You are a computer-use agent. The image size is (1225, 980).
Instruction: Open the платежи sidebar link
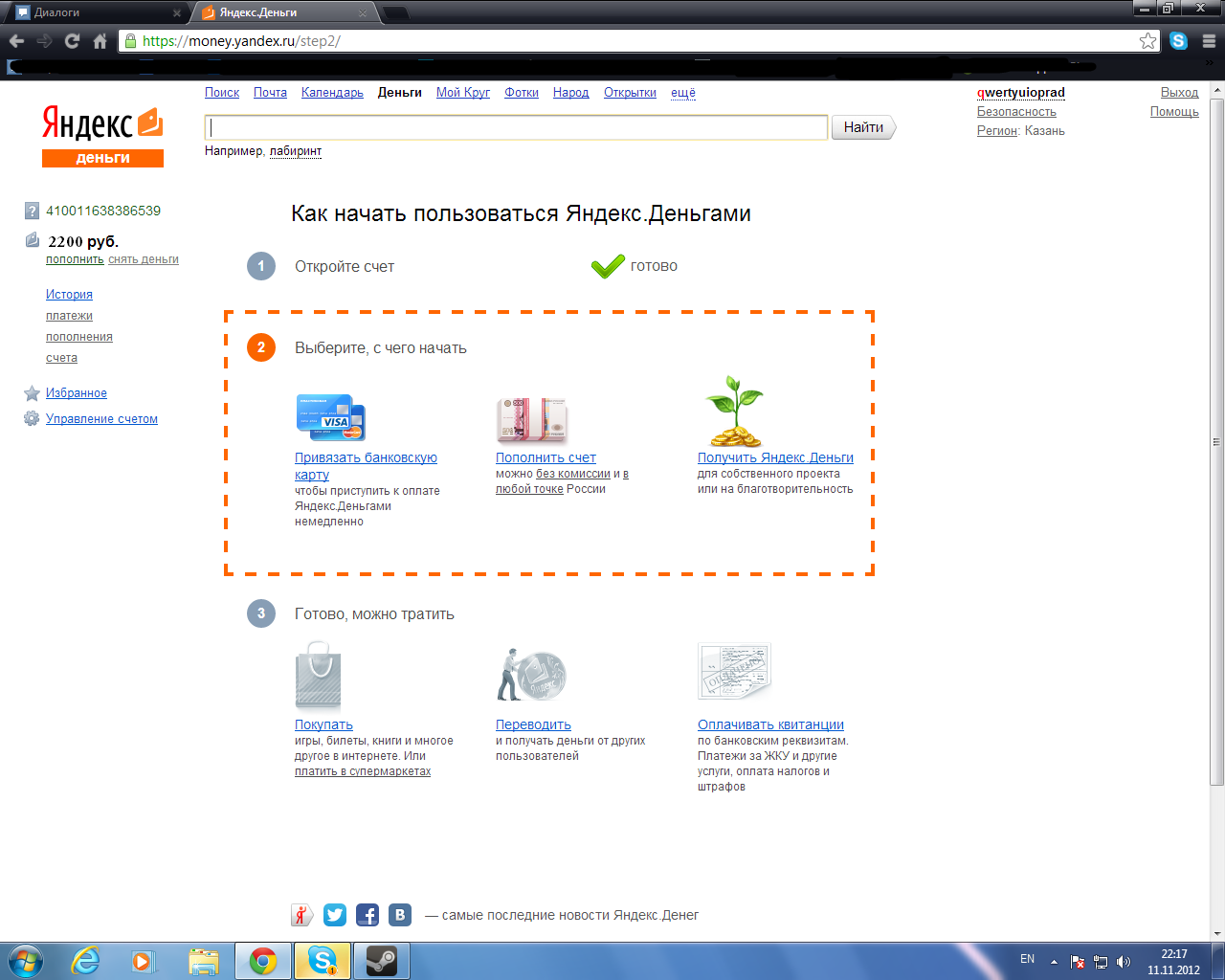[x=69, y=316]
